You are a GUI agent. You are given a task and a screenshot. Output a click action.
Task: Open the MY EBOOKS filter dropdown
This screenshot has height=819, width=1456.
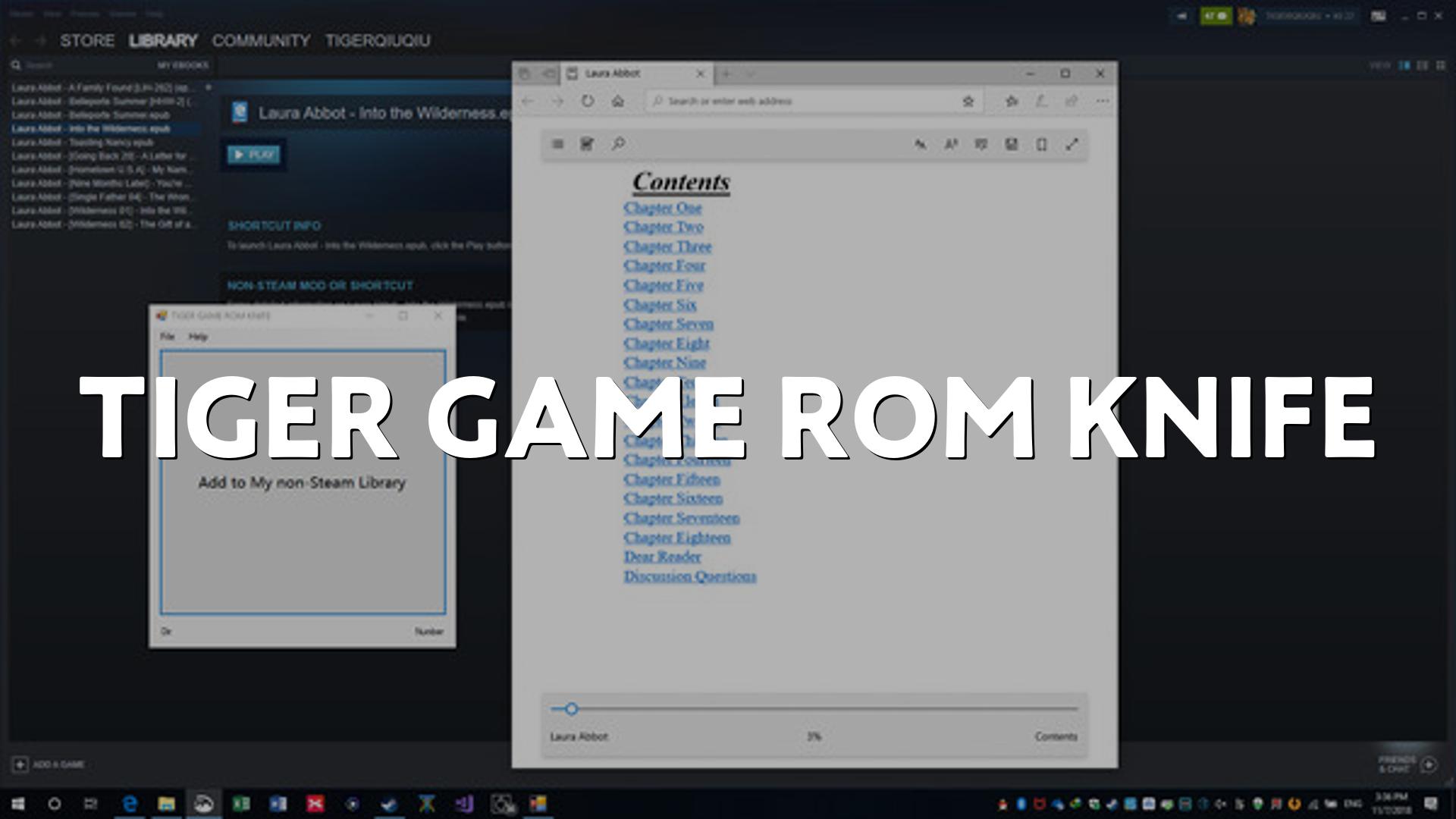183,66
